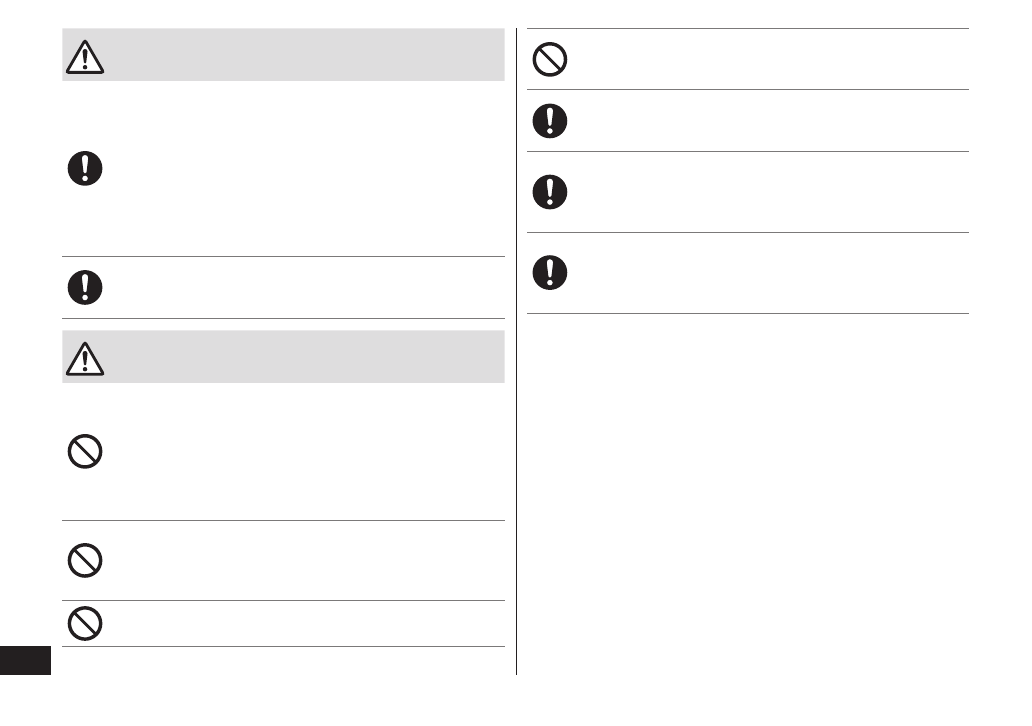Viewport: 1032px width, 726px height.
Task: Click the bottom-left prohibition icon
Action: 85,624
